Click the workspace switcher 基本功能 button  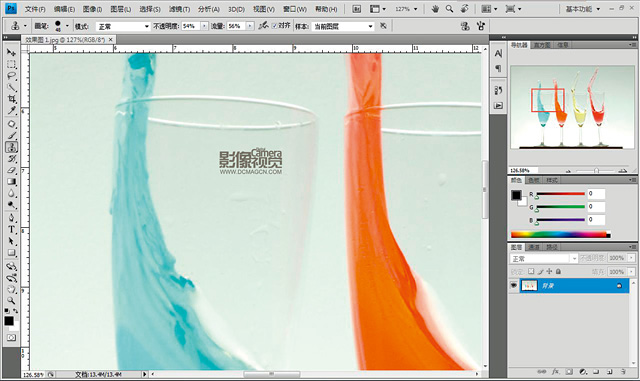(582, 9)
